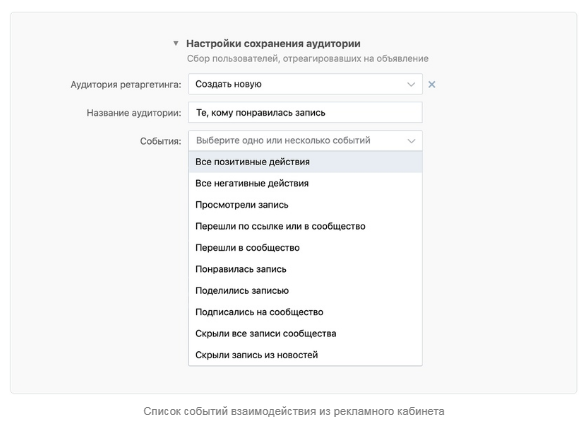Click the Настройки сохранения аудитории heading
587x424 pixels.
pyautogui.click(x=273, y=43)
